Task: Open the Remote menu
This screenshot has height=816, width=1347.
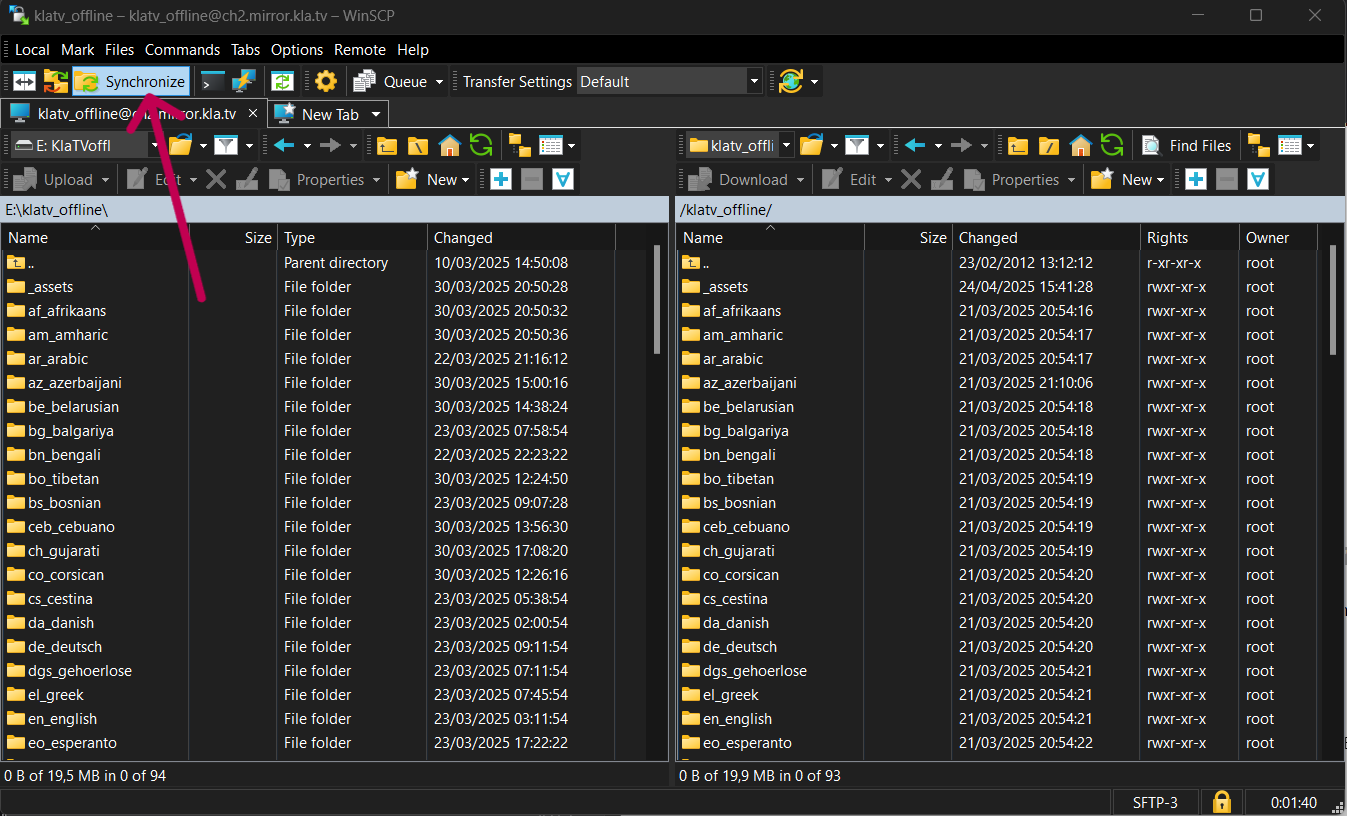Action: point(360,50)
